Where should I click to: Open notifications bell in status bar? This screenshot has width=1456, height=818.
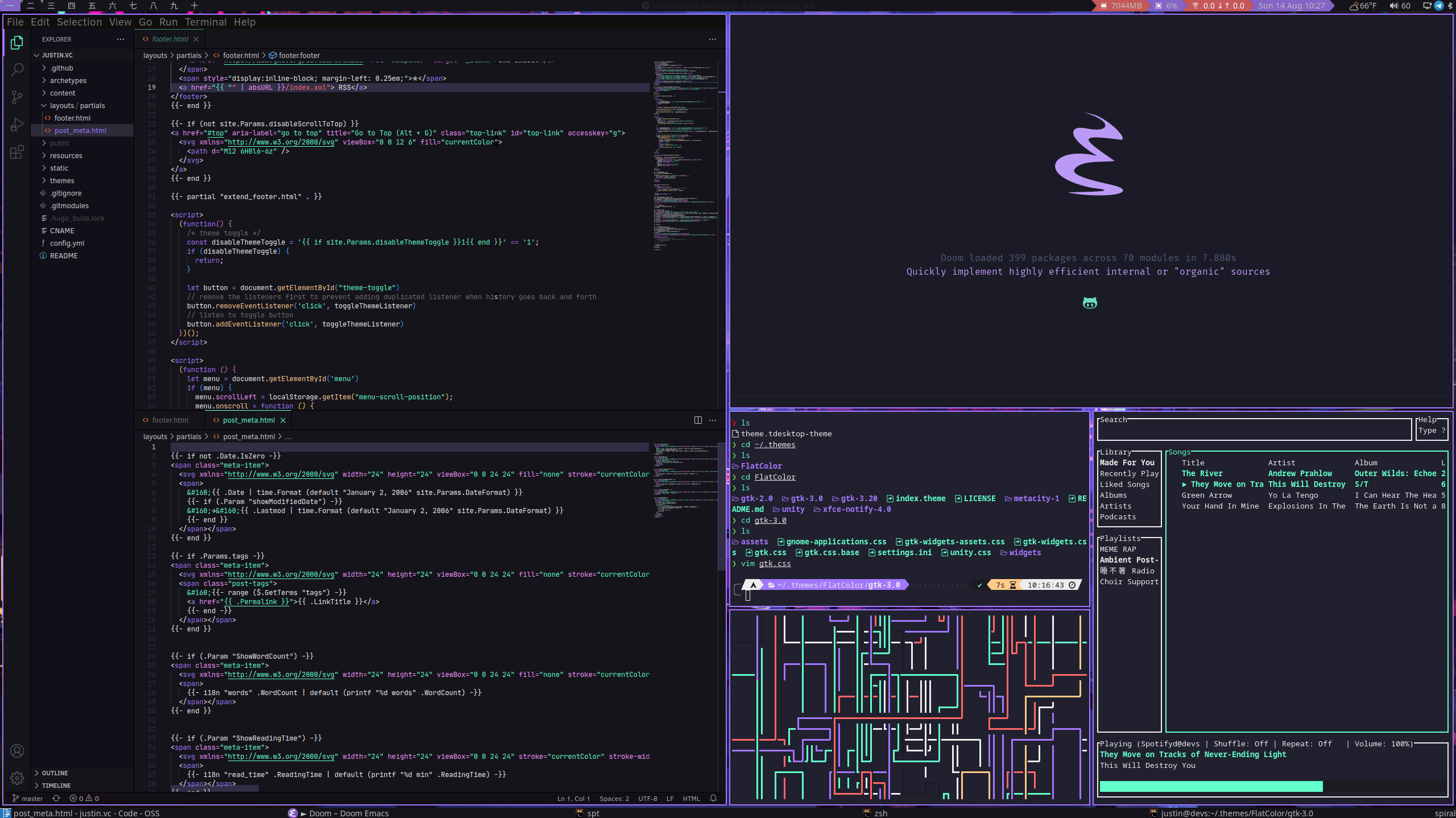click(713, 799)
